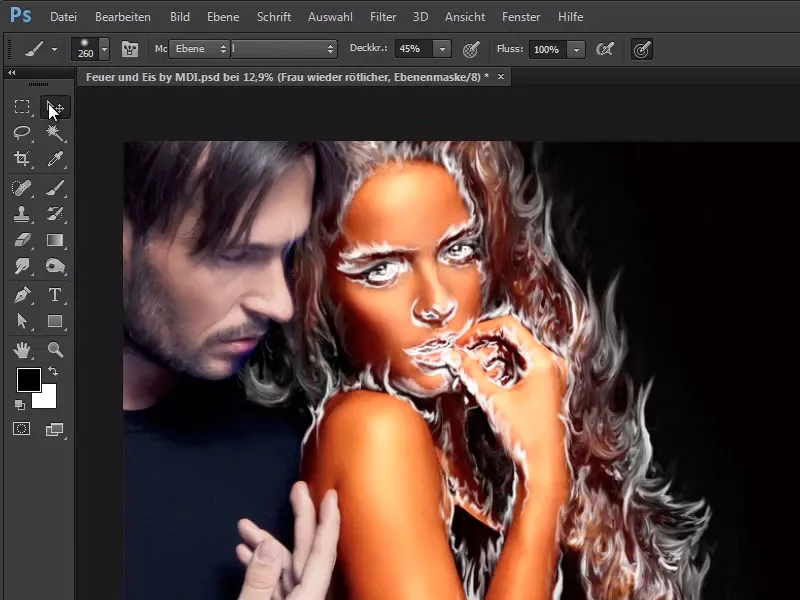Toggle pressure for size button

[x=642, y=49]
